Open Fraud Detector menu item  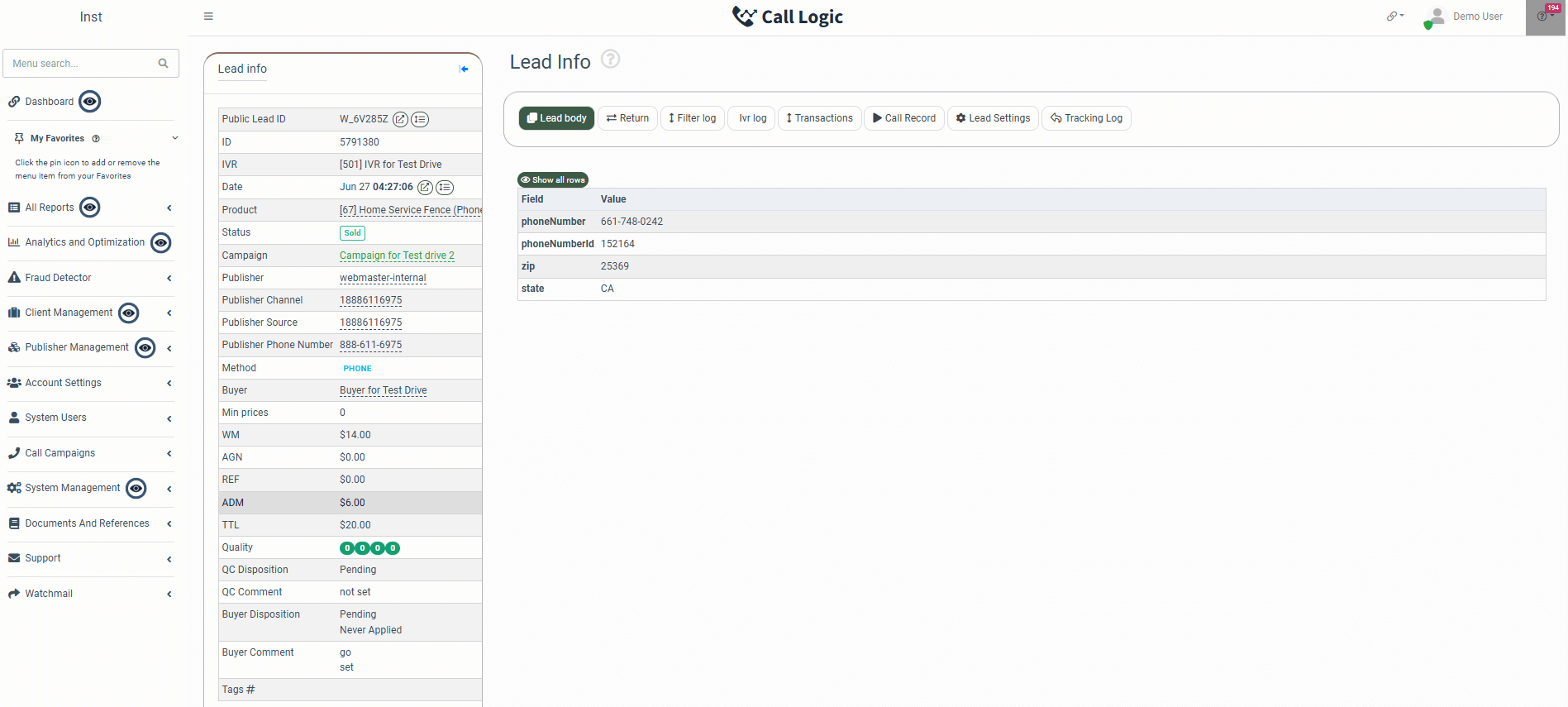pyautogui.click(x=58, y=278)
